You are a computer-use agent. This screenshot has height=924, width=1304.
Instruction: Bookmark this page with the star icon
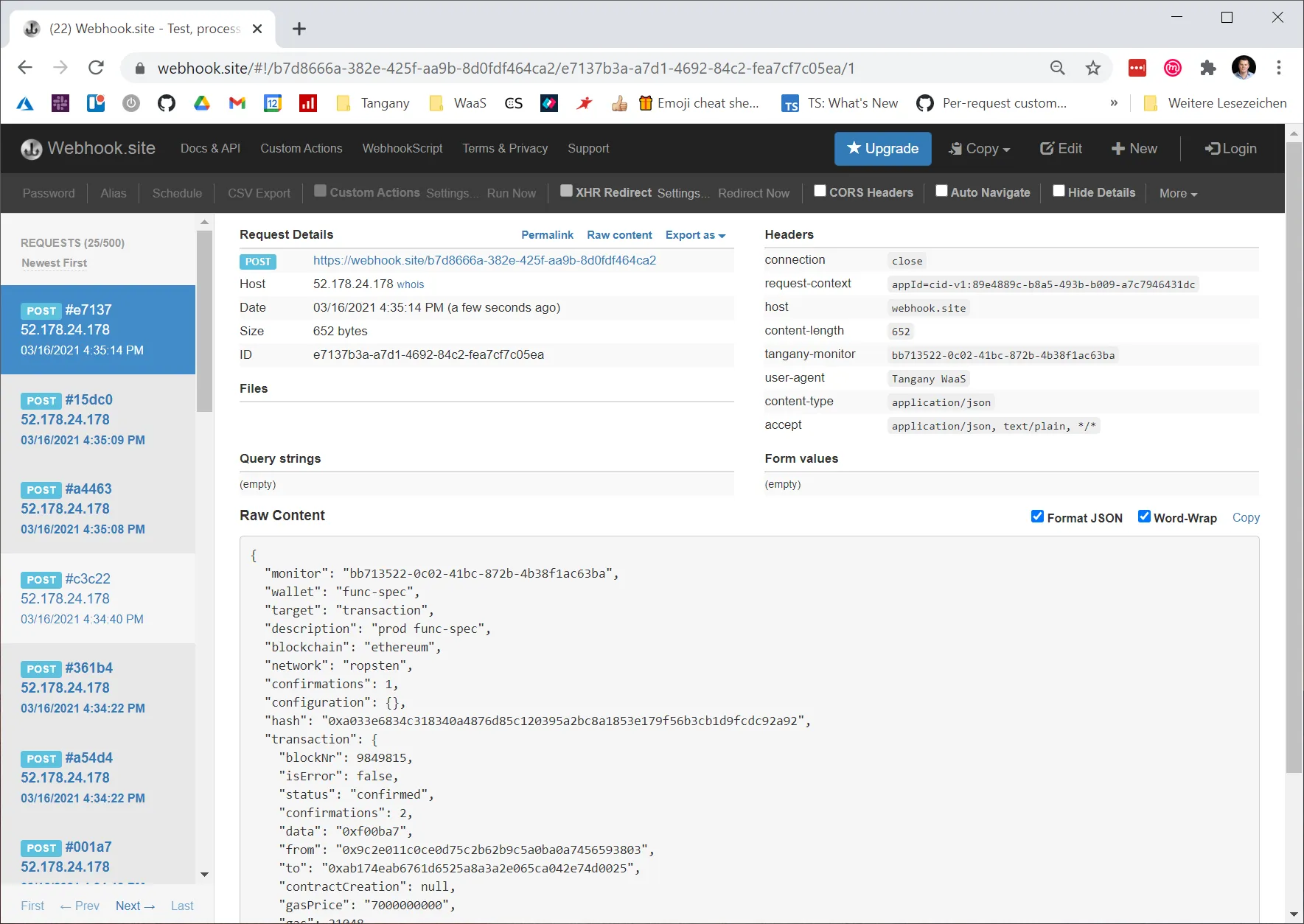[x=1093, y=68]
